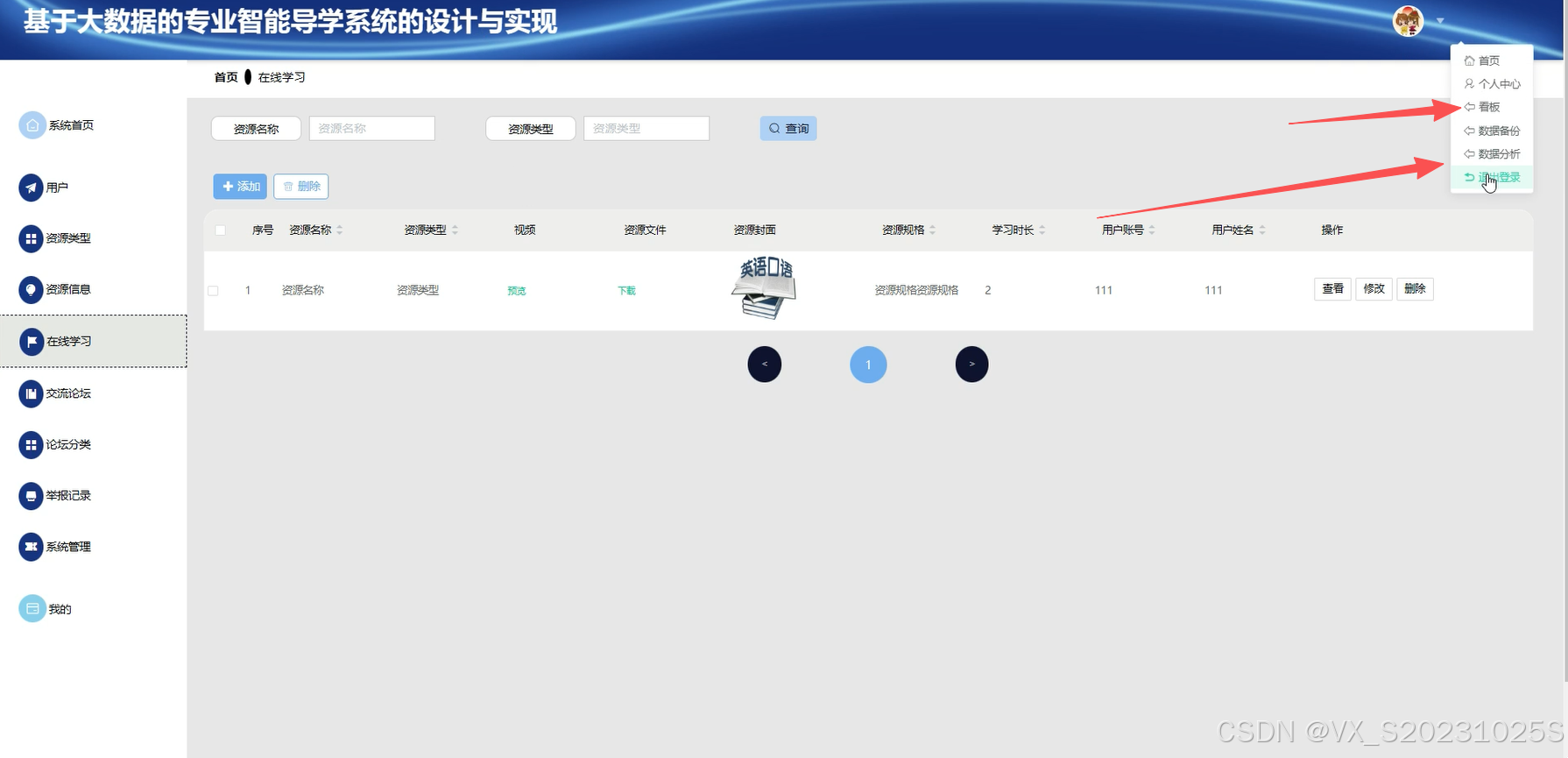1568x758 pixels.
Task: Open 论坛分类 label in the sidebar
Action: [x=68, y=444]
